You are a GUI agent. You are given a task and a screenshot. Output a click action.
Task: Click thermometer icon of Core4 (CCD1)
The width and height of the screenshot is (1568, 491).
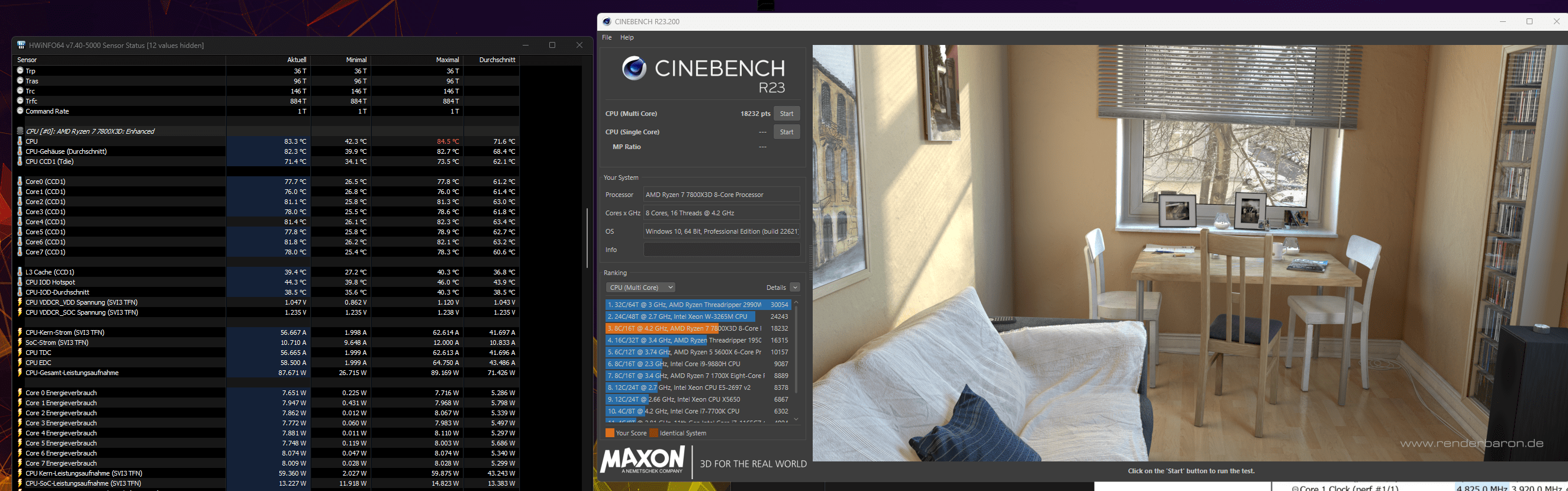[20, 221]
